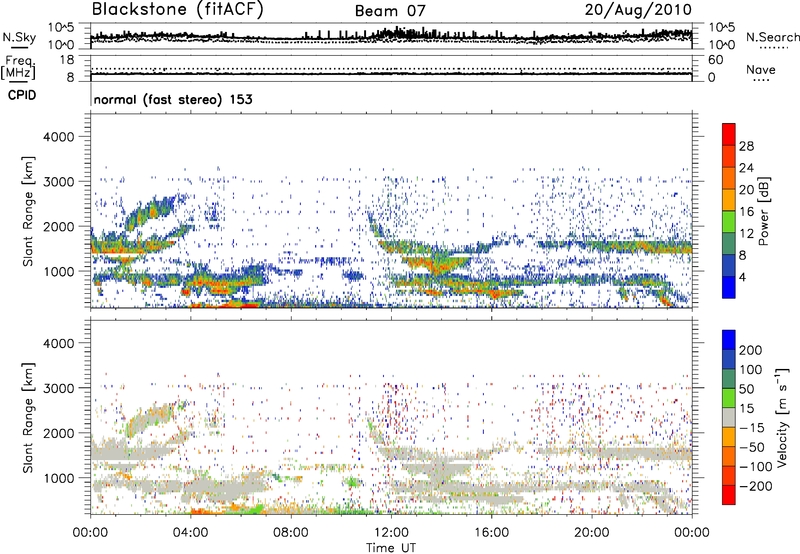800x554 pixels.
Task: Click the "N.Sky" legend label
Action: [x=19, y=37]
